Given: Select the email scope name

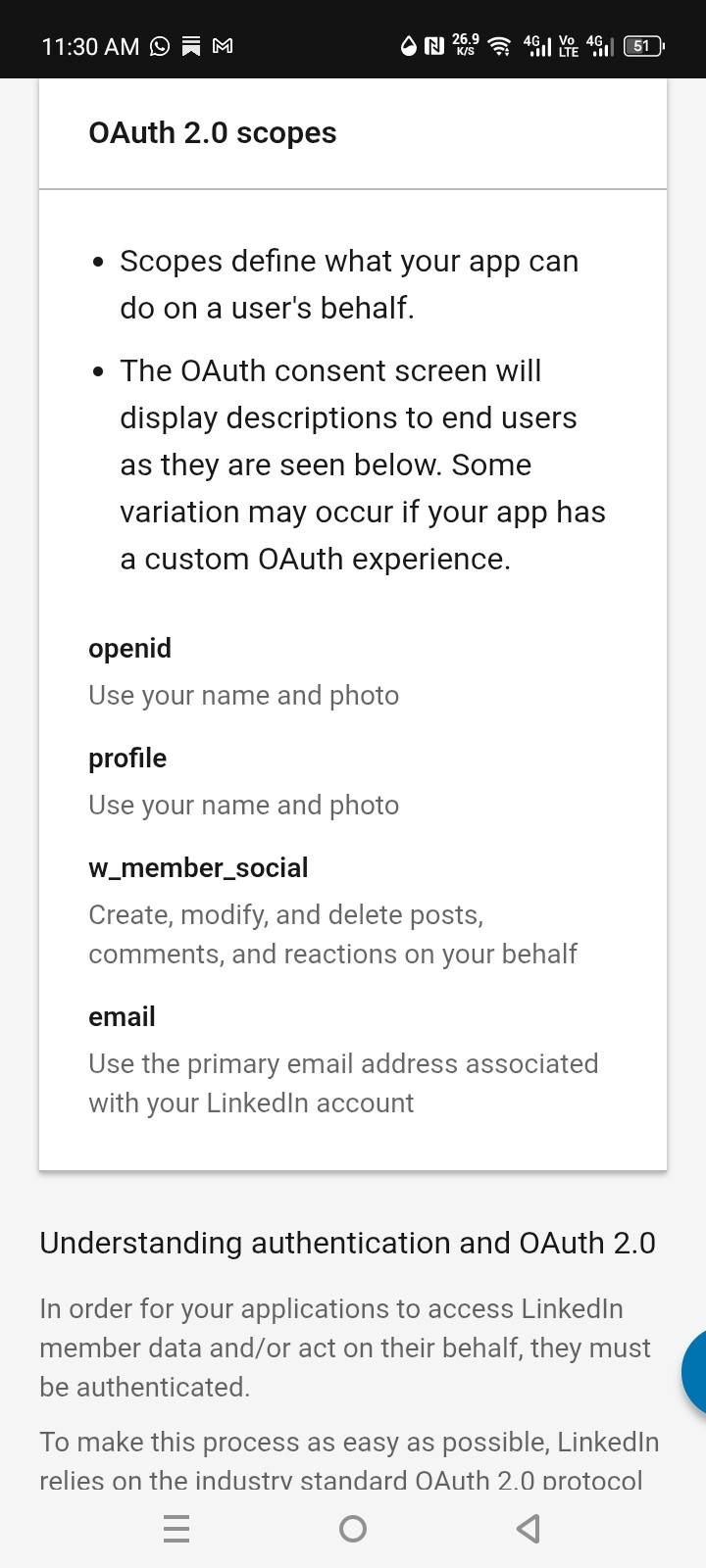Looking at the screenshot, I should (x=122, y=1017).
